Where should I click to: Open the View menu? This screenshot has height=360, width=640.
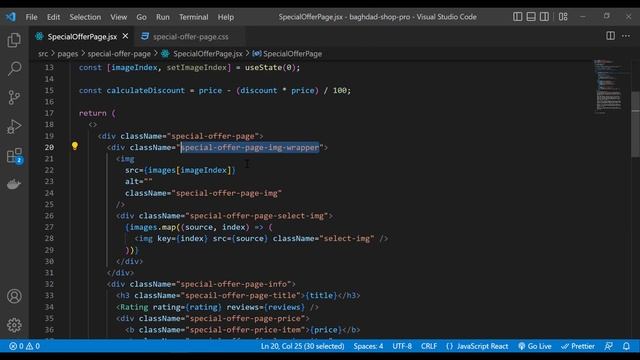click(x=118, y=17)
